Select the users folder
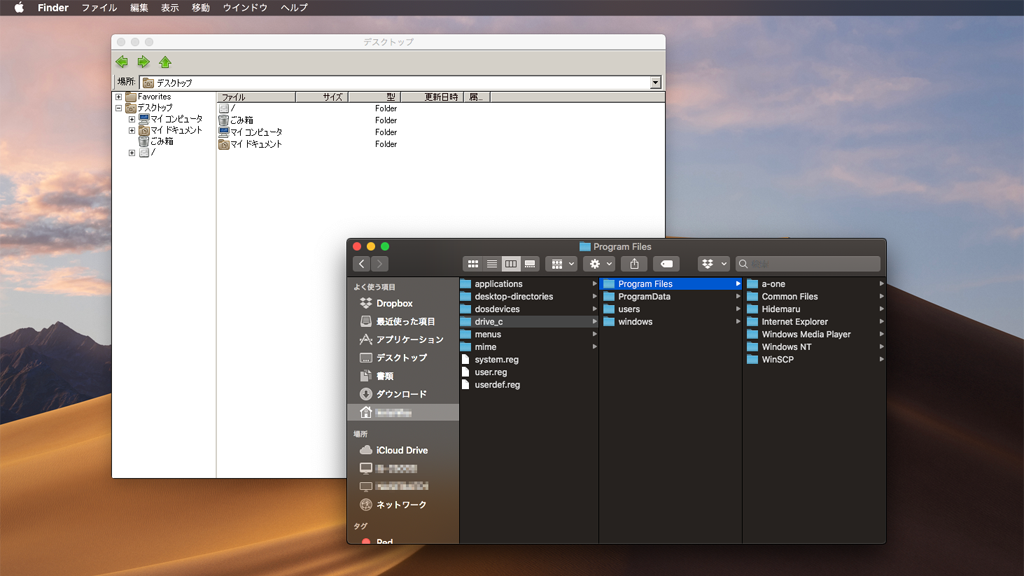The height and width of the screenshot is (576, 1024). pyautogui.click(x=671, y=309)
